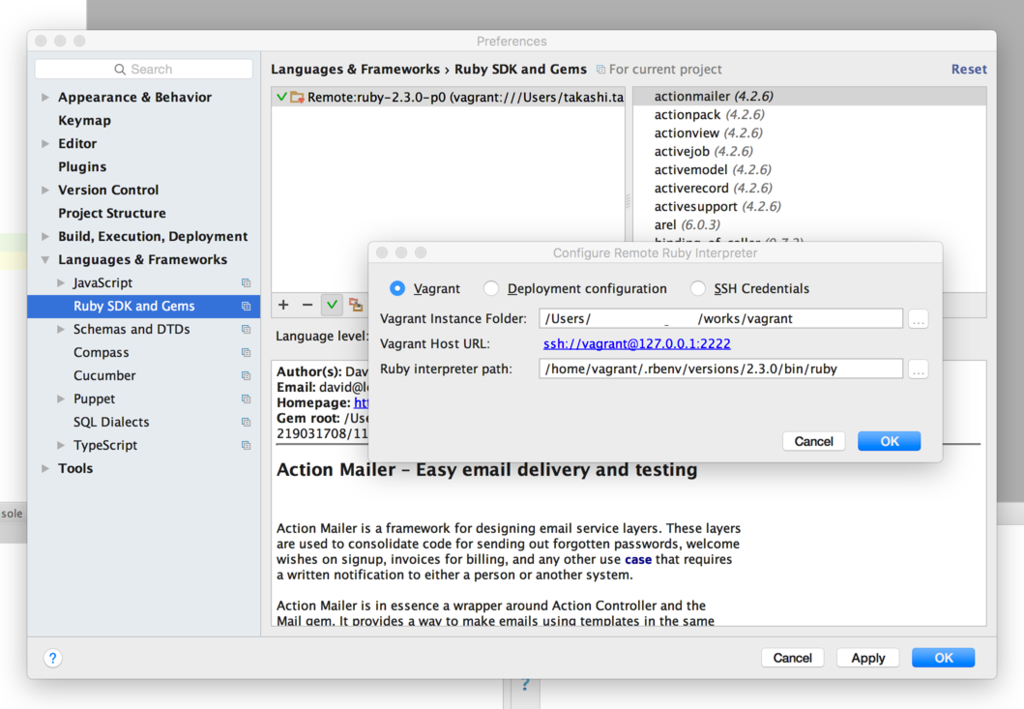Click the Vagrant Instance Folder field
This screenshot has width=1024, height=709.
(721, 319)
